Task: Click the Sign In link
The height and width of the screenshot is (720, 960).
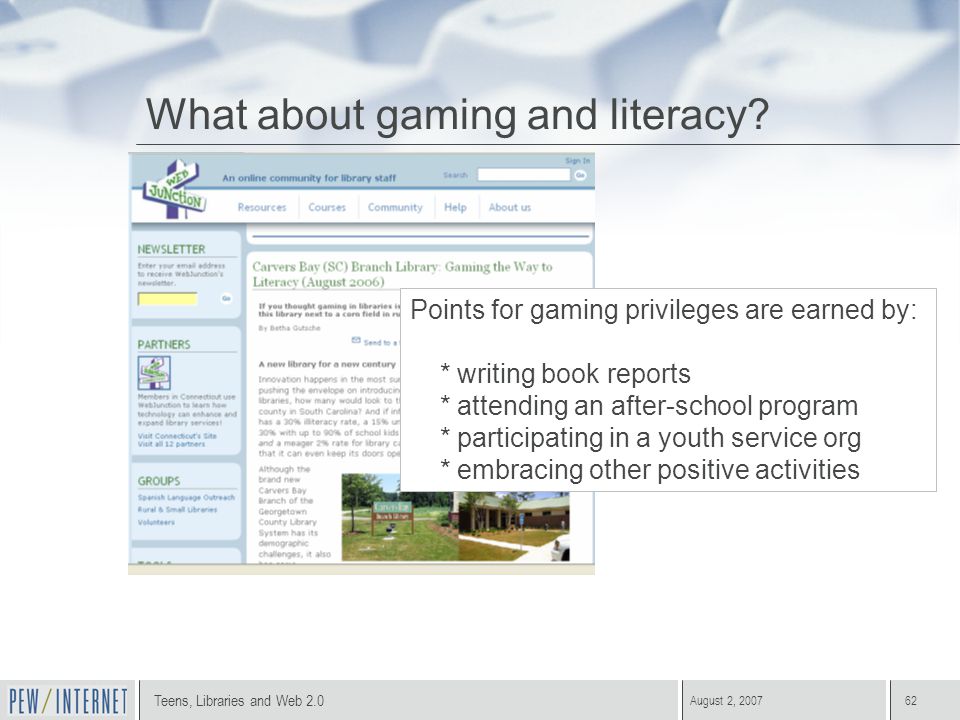Action: [577, 160]
